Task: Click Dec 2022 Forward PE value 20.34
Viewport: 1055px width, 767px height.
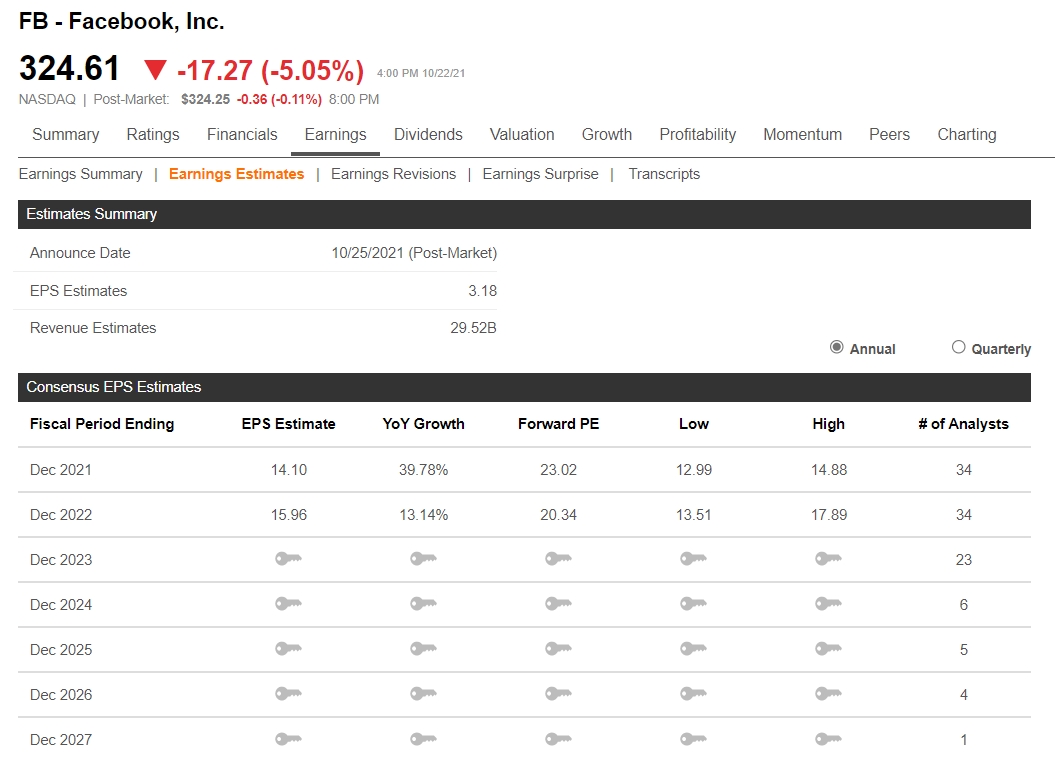Action: 558,515
